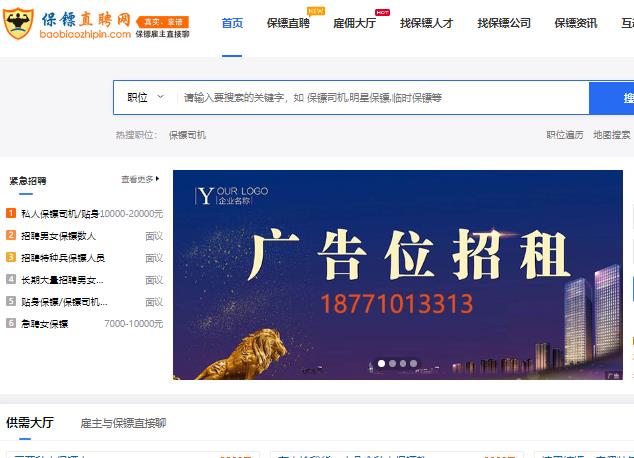634x458 pixels.
Task: Select the fourth carousel indicator dot
Action: pyautogui.click(x=414, y=364)
